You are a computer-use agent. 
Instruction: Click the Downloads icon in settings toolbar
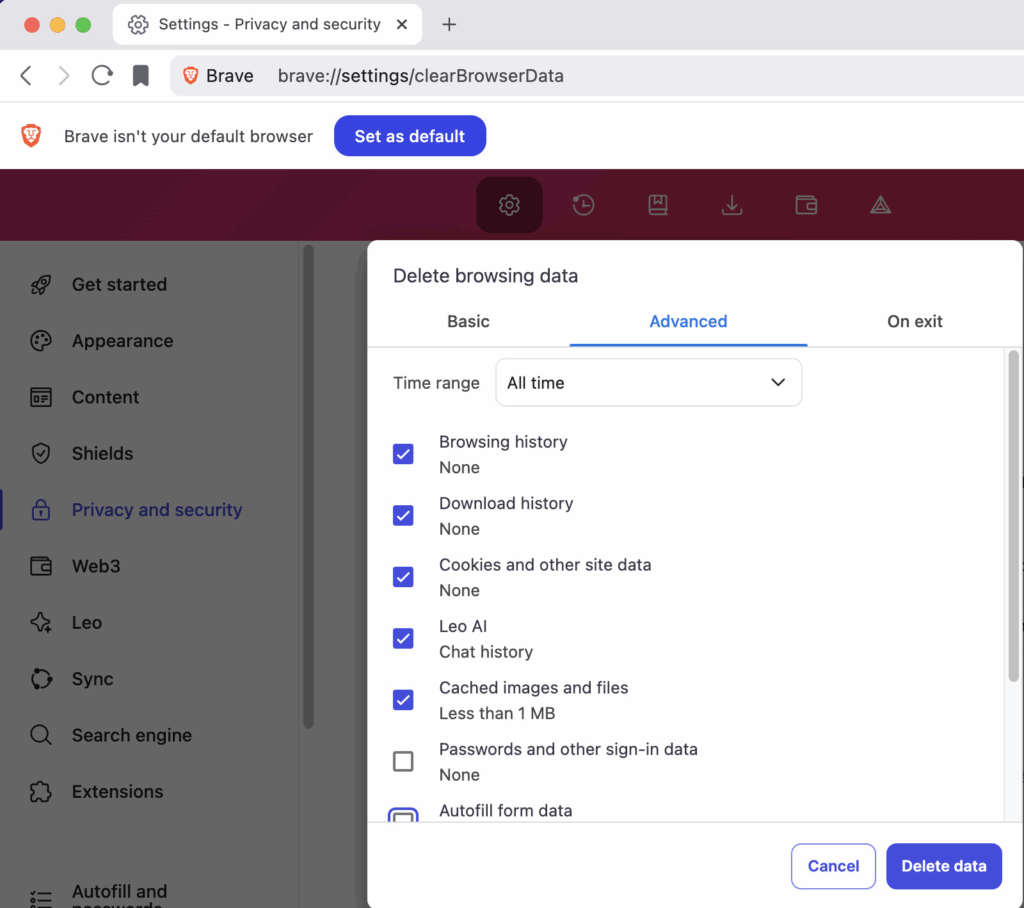[732, 205]
